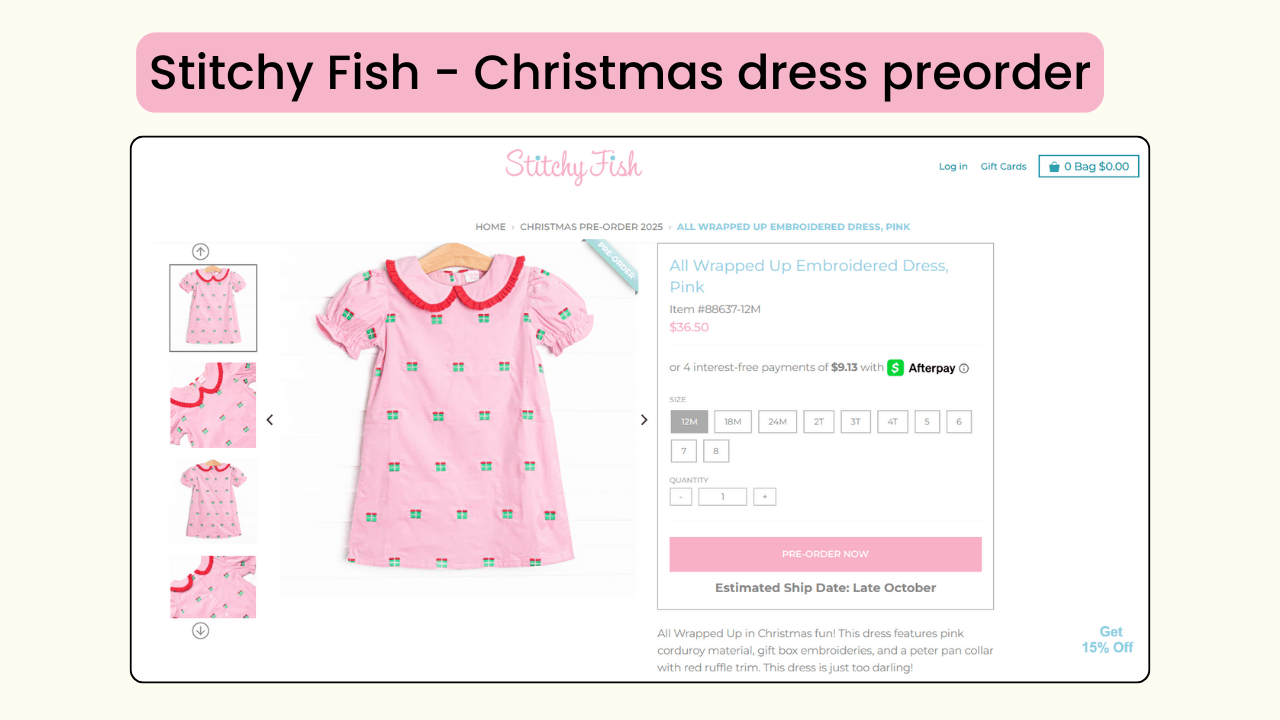Viewport: 1280px width, 720px height.
Task: Increase quantity with plus button
Action: point(765,497)
